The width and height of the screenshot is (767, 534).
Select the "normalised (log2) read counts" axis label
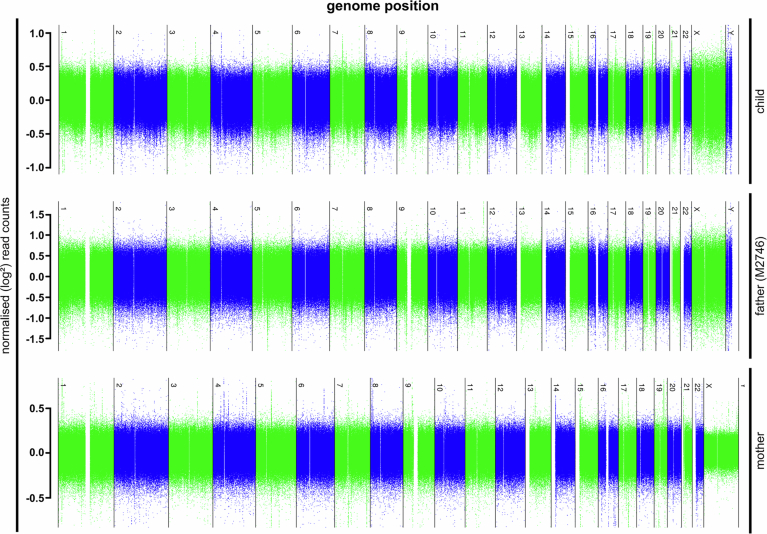pyautogui.click(x=5, y=275)
